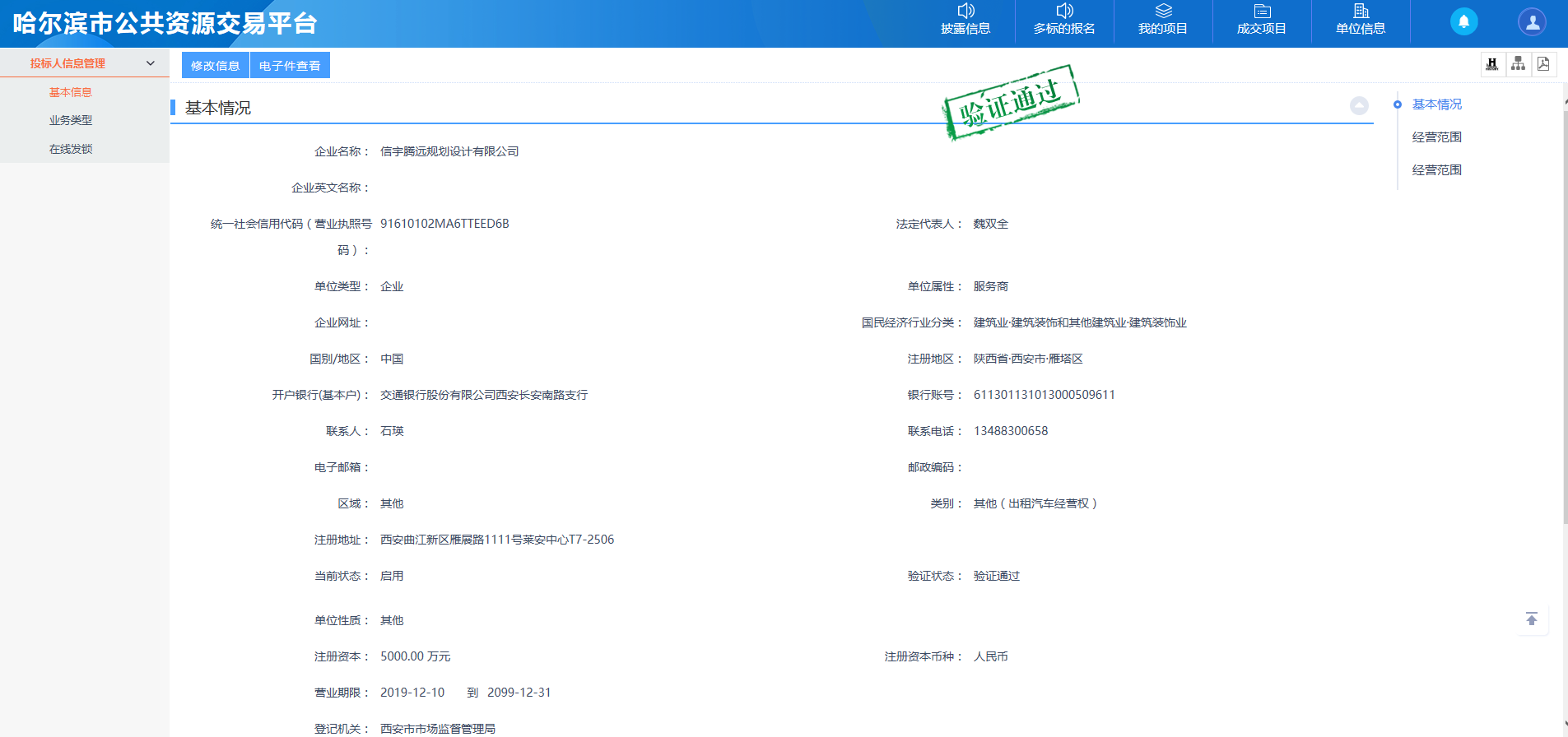
Task: Click the 哈尔滨市公共资源交易平台 title
Action: point(165,23)
